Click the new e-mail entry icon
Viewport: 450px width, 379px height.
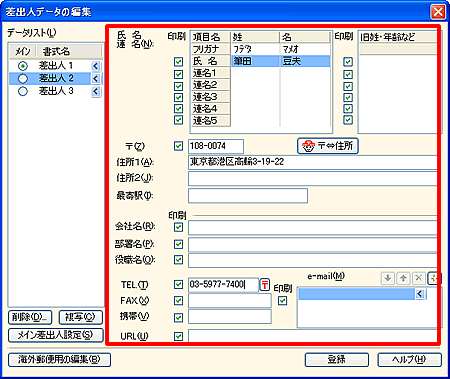[433, 278]
